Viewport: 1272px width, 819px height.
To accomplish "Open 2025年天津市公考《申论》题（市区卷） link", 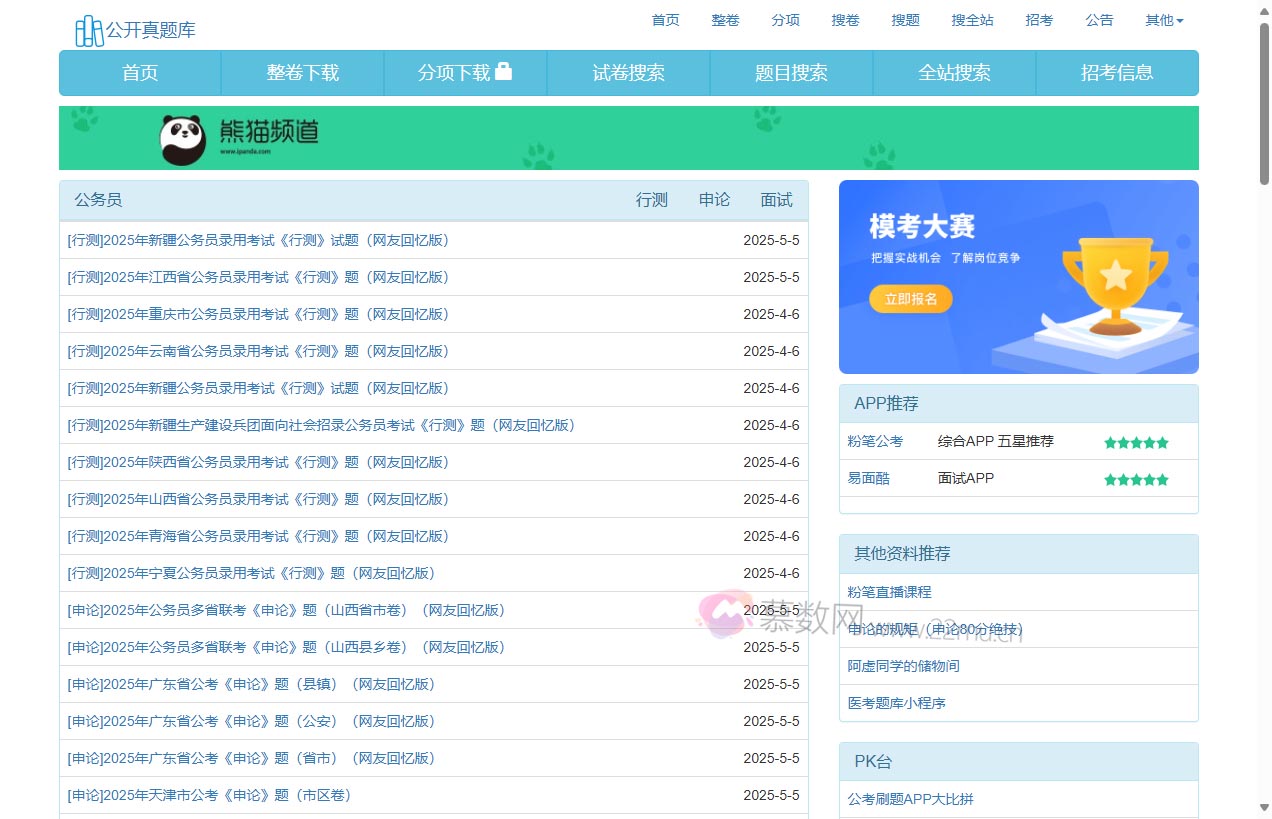I will (209, 795).
